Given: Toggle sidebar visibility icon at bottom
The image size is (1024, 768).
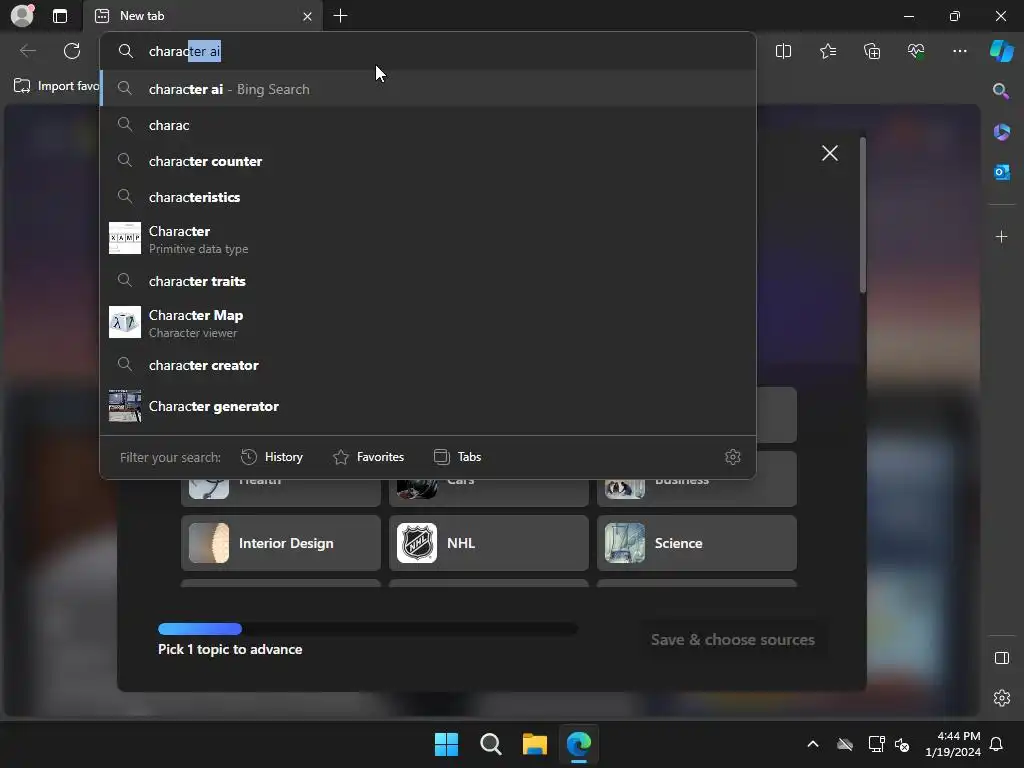Looking at the screenshot, I should [1001, 658].
